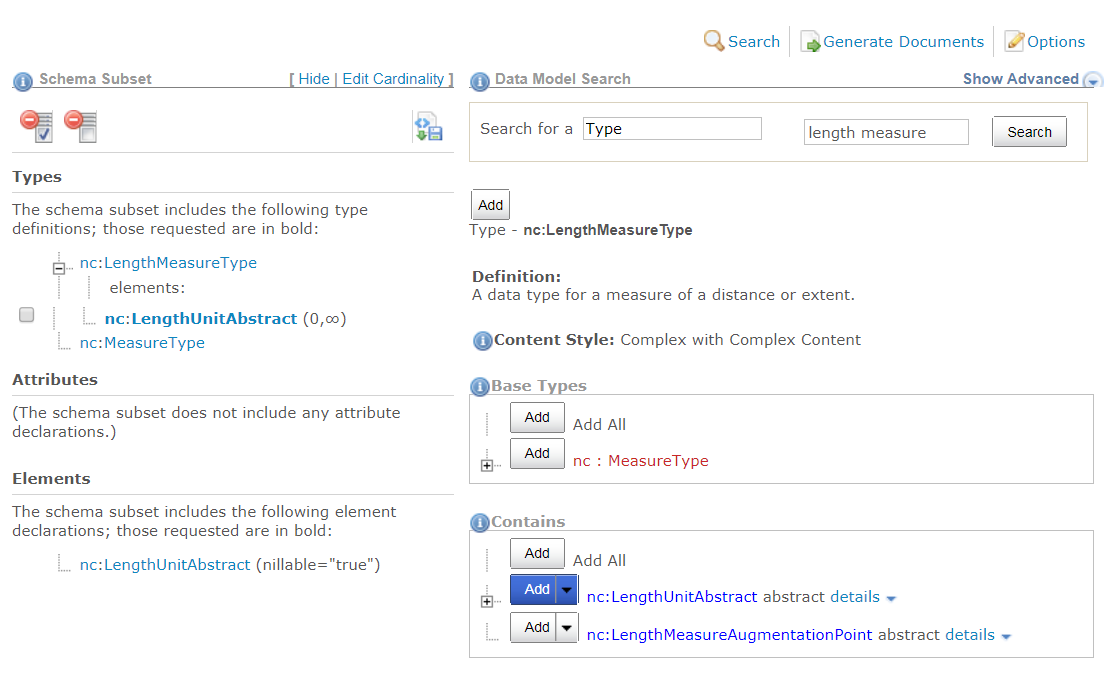Image resolution: width=1118 pixels, height=683 pixels.
Task: Collapse the nc:LengthMeasureType tree node
Action: point(59,268)
